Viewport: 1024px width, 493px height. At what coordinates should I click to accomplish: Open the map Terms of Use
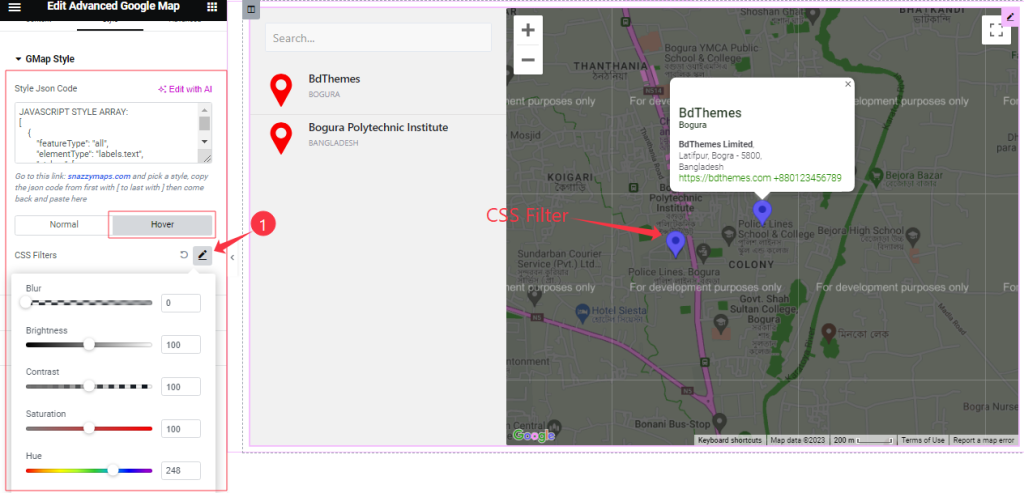923,440
